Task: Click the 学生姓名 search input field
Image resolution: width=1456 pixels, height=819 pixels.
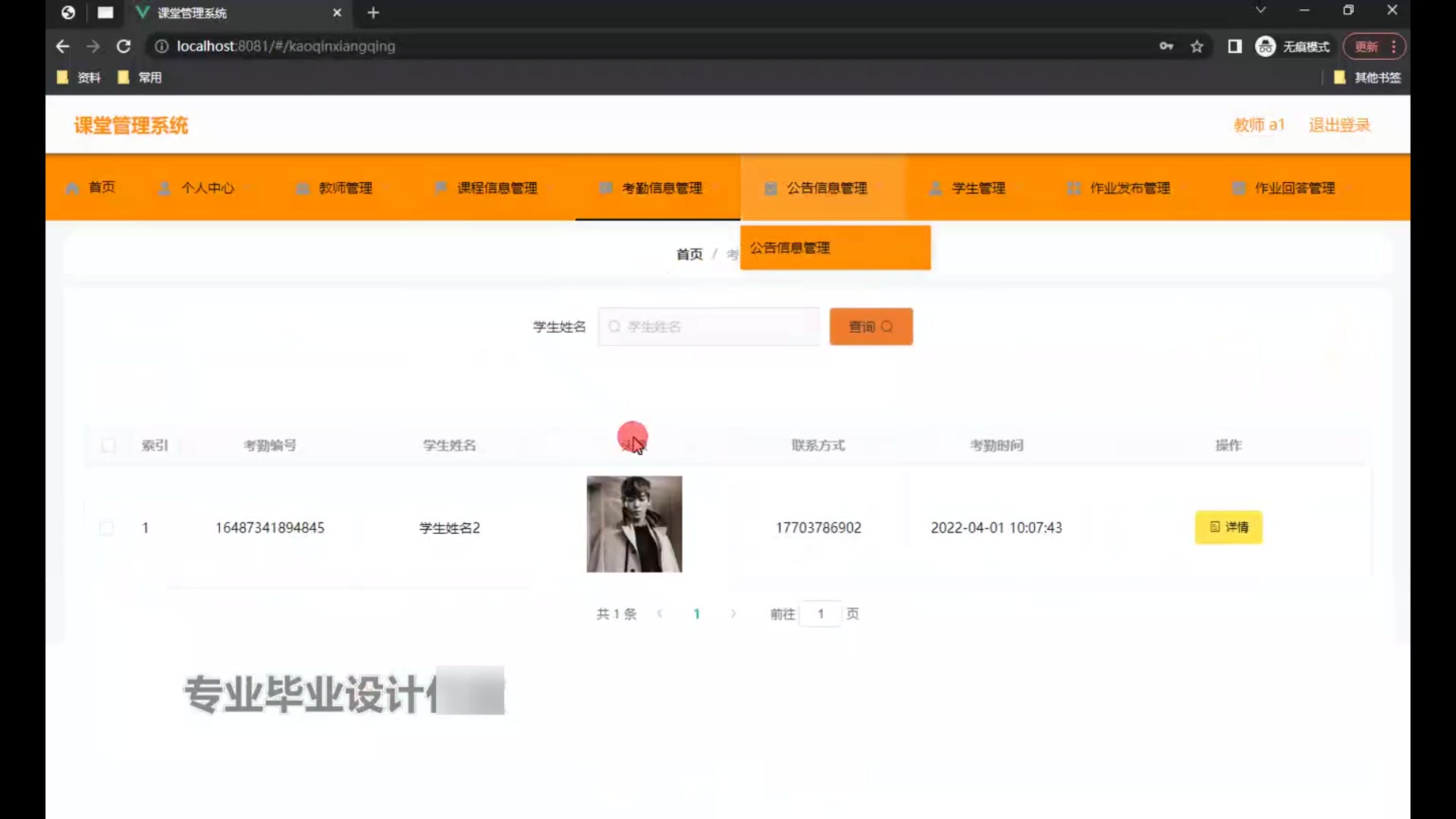Action: pyautogui.click(x=709, y=327)
